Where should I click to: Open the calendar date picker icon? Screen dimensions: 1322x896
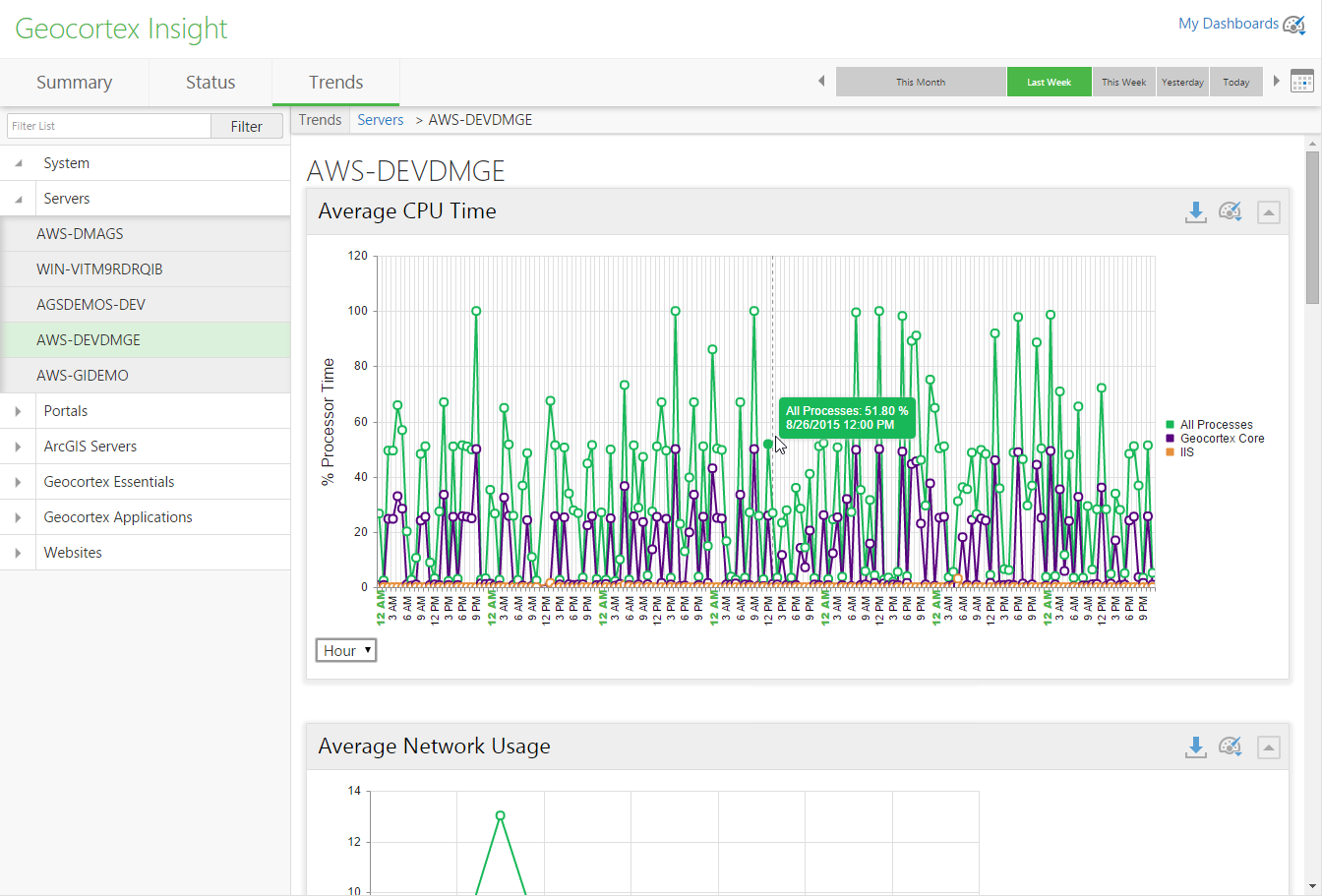[x=1302, y=82]
